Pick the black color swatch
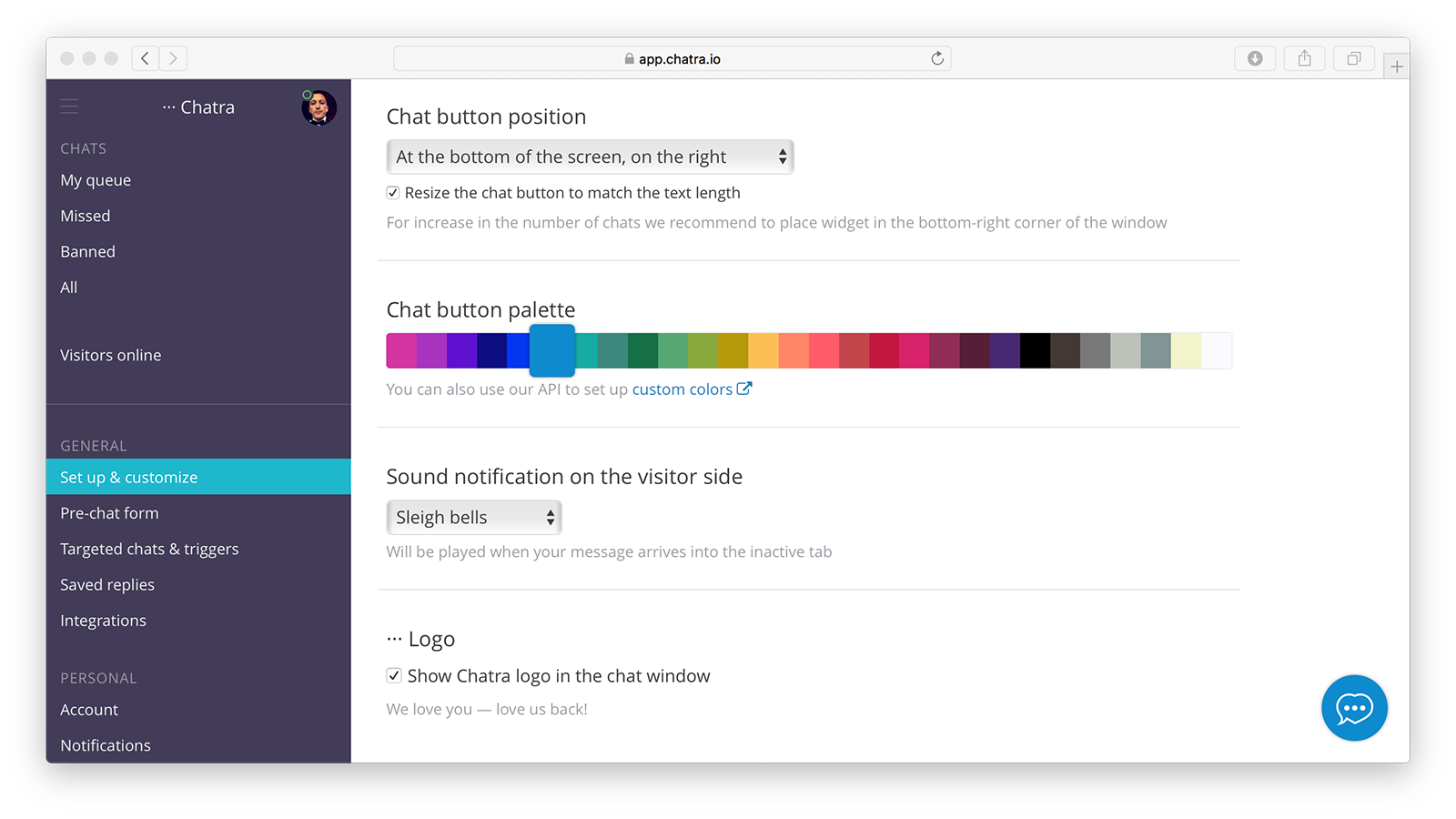 1035,350
